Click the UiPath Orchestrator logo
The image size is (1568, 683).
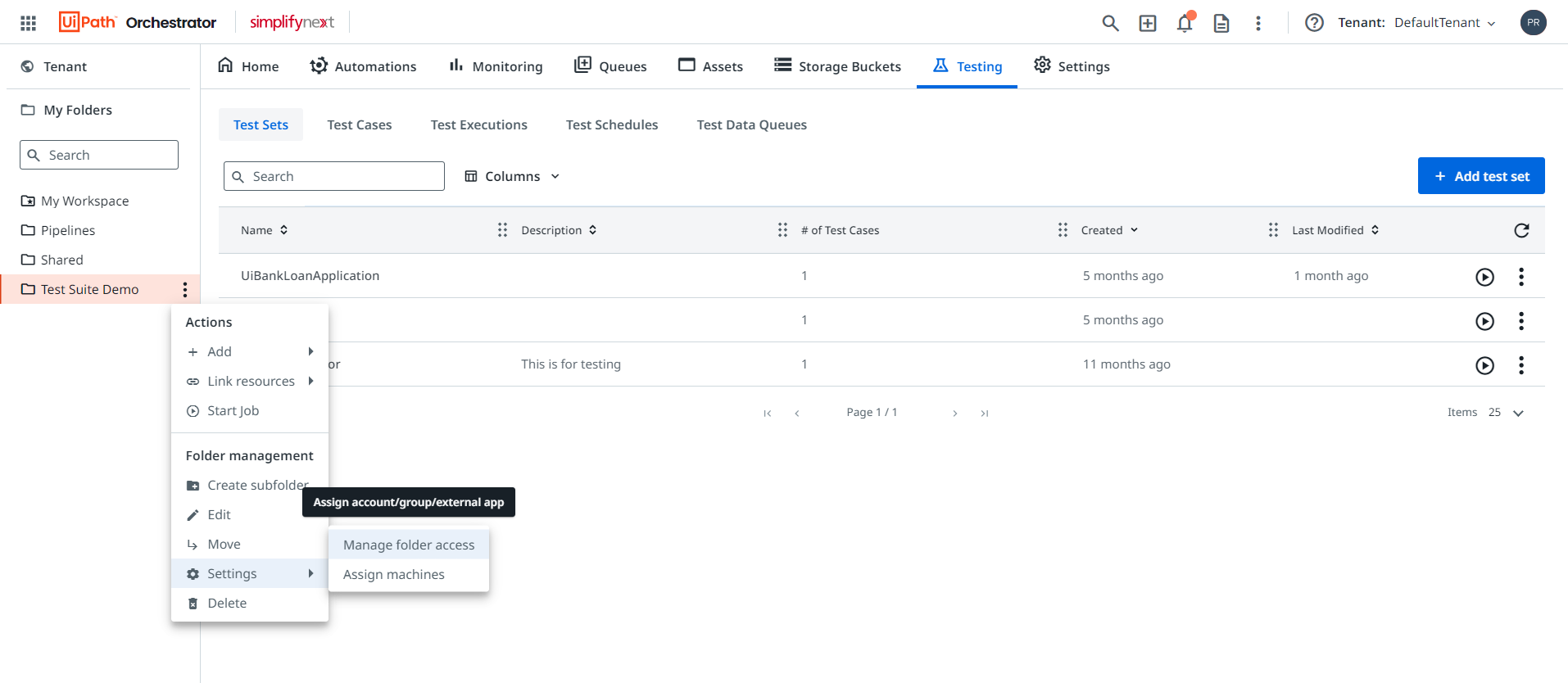pos(138,22)
